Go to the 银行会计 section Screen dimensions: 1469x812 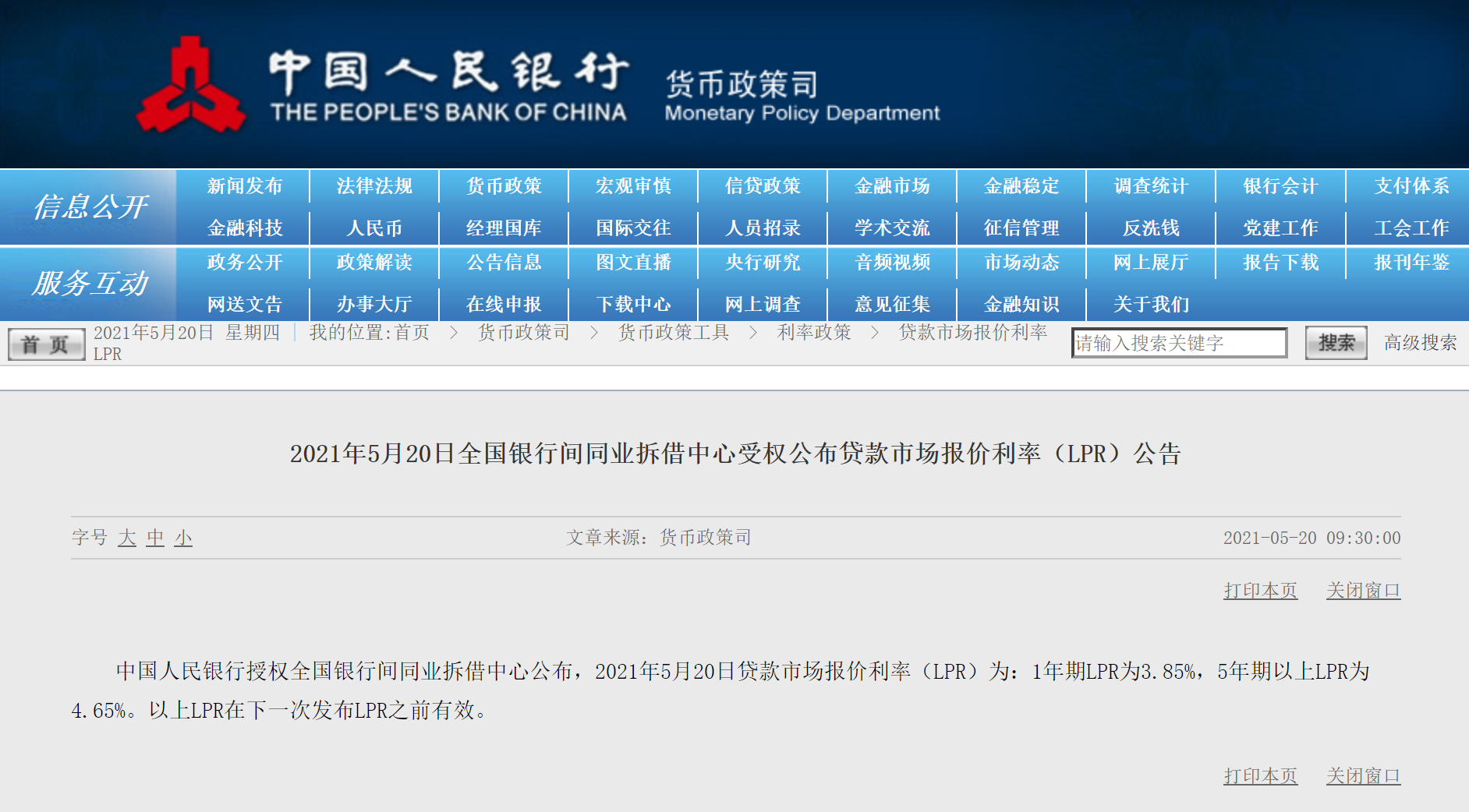1280,186
